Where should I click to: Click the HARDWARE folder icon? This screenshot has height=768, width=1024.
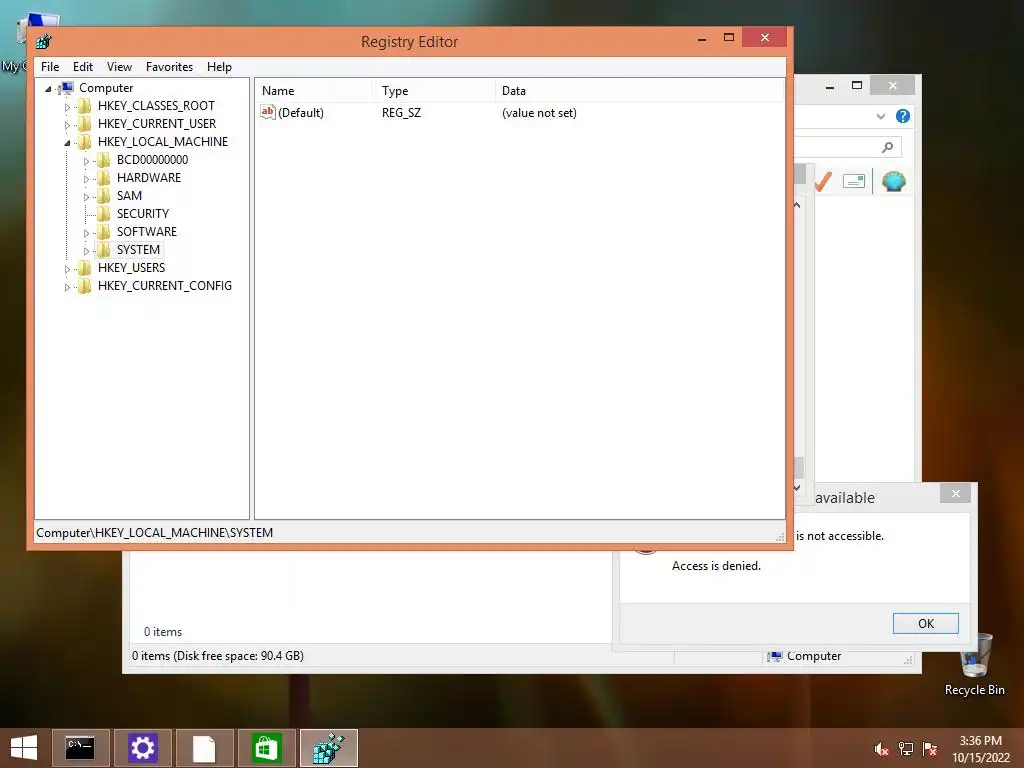(x=103, y=178)
